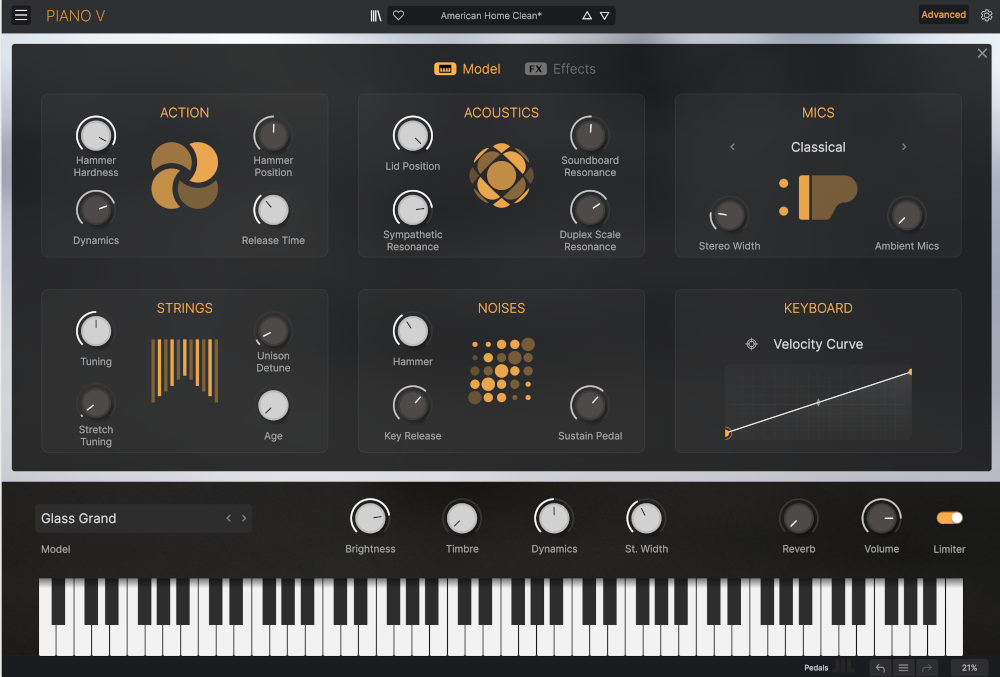Open the hamburger menu at top left

[x=20, y=15]
